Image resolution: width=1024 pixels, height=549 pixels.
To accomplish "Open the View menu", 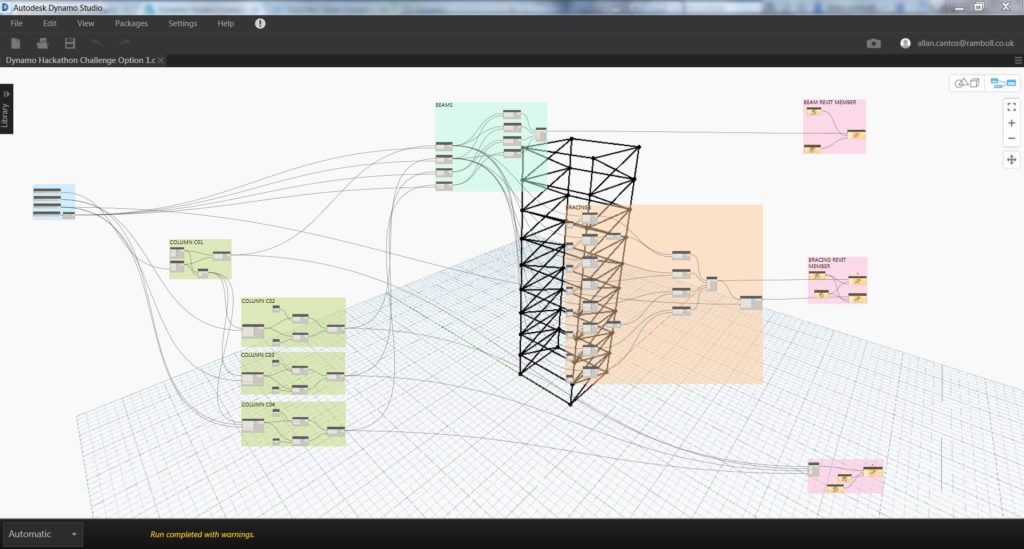I will (86, 24).
